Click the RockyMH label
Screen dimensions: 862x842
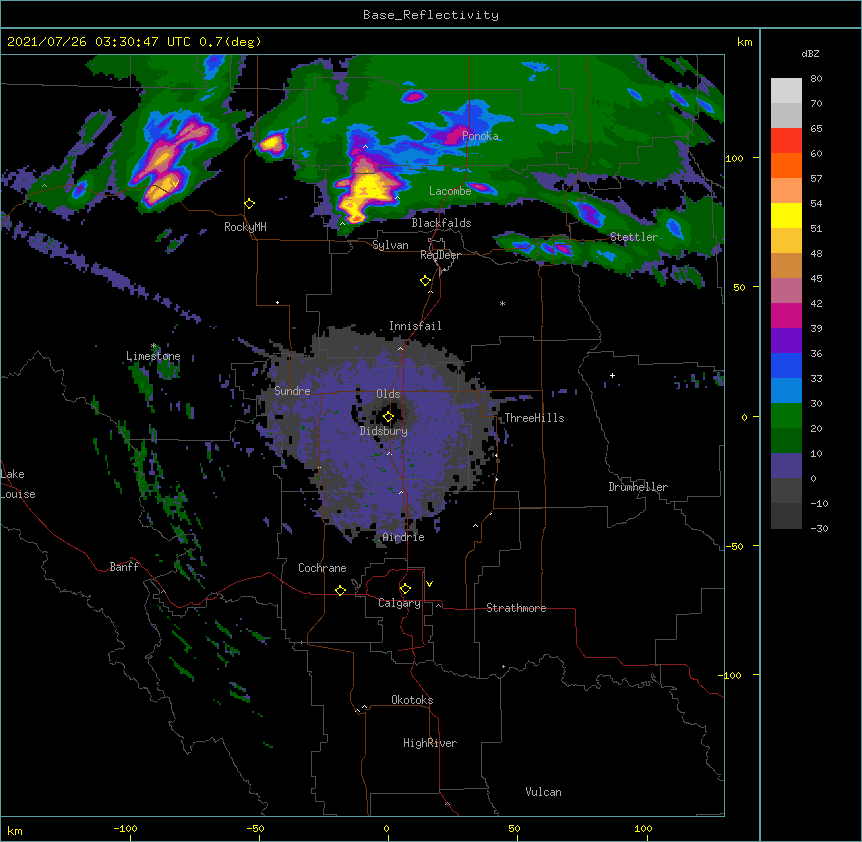245,227
